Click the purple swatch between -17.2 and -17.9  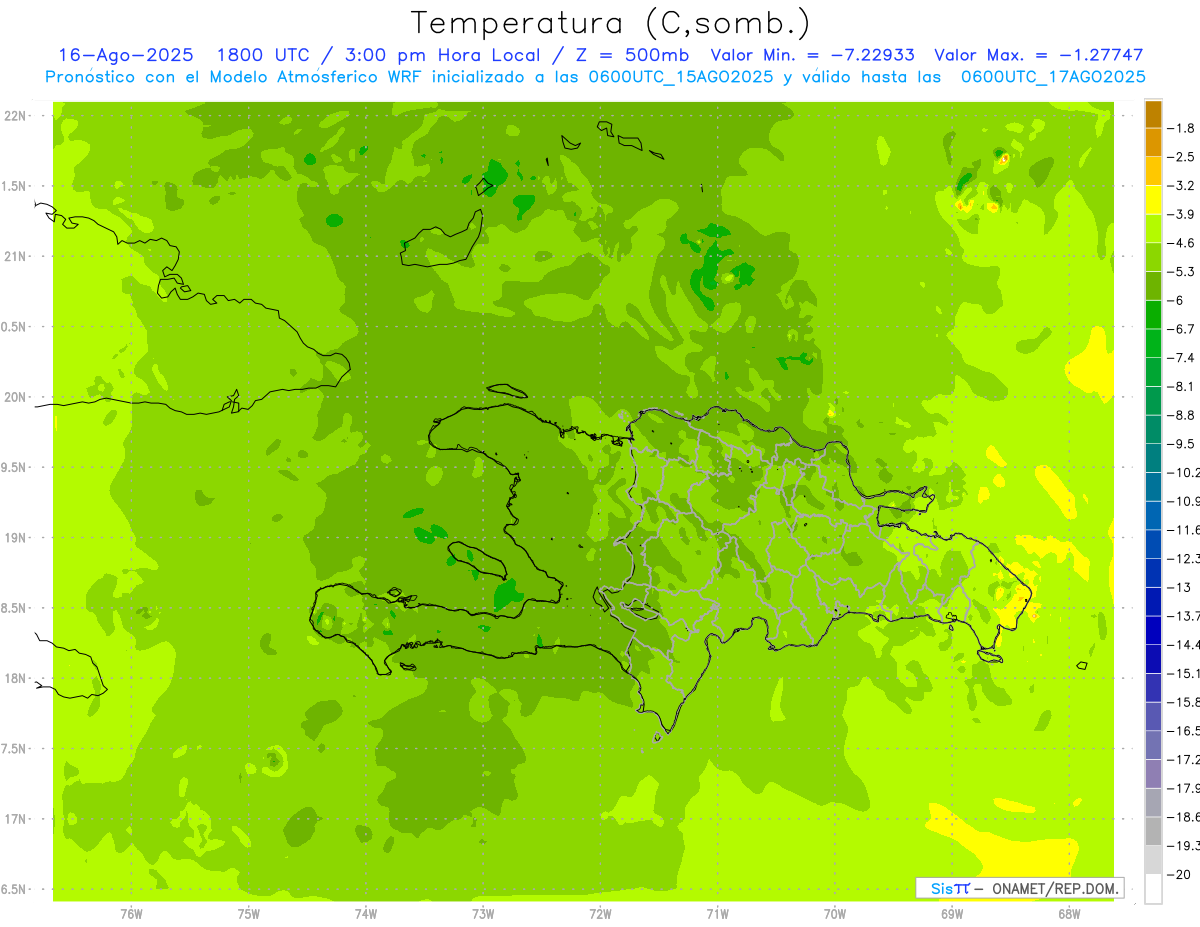[x=1153, y=774]
